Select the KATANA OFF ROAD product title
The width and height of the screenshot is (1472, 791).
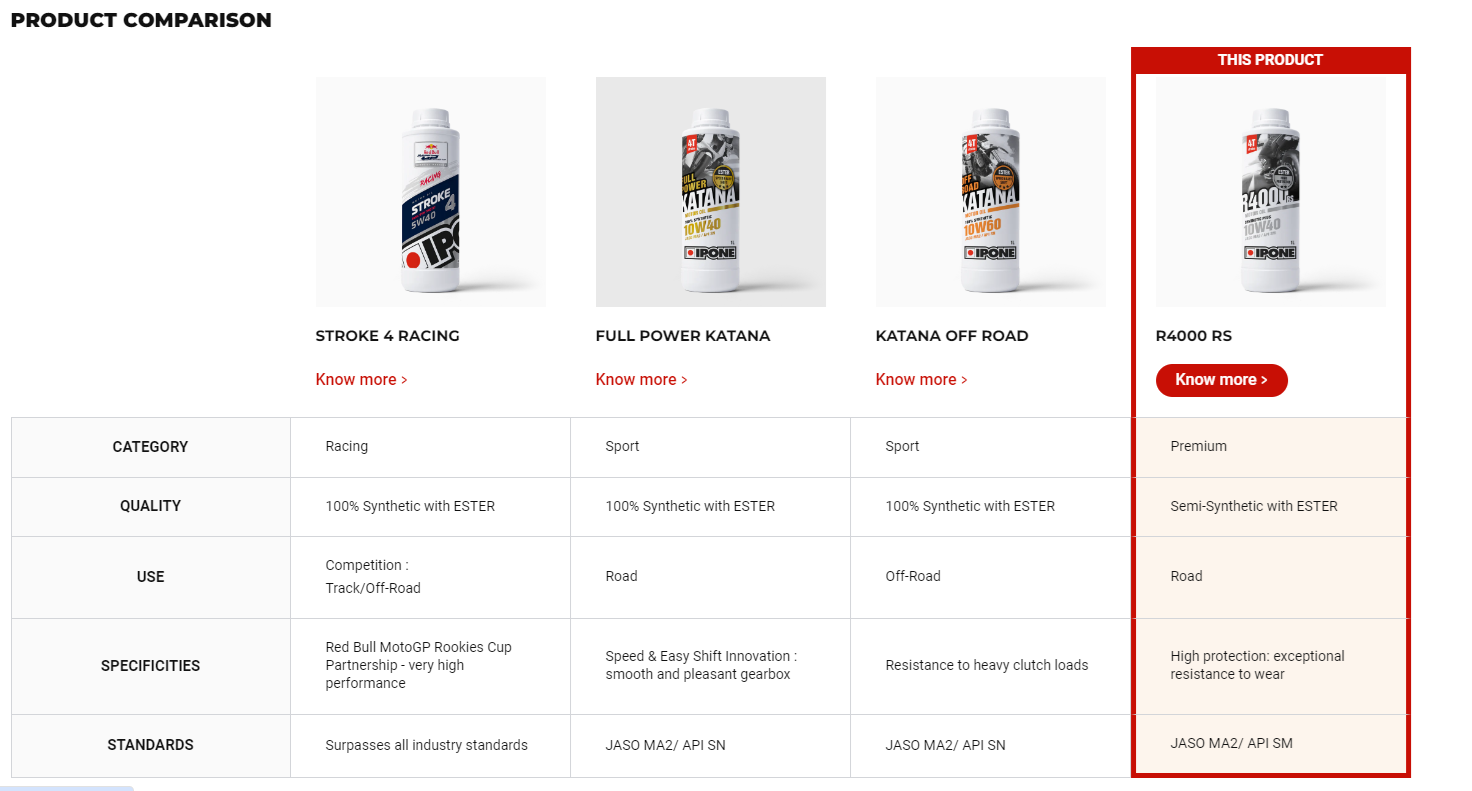pyautogui.click(x=952, y=336)
